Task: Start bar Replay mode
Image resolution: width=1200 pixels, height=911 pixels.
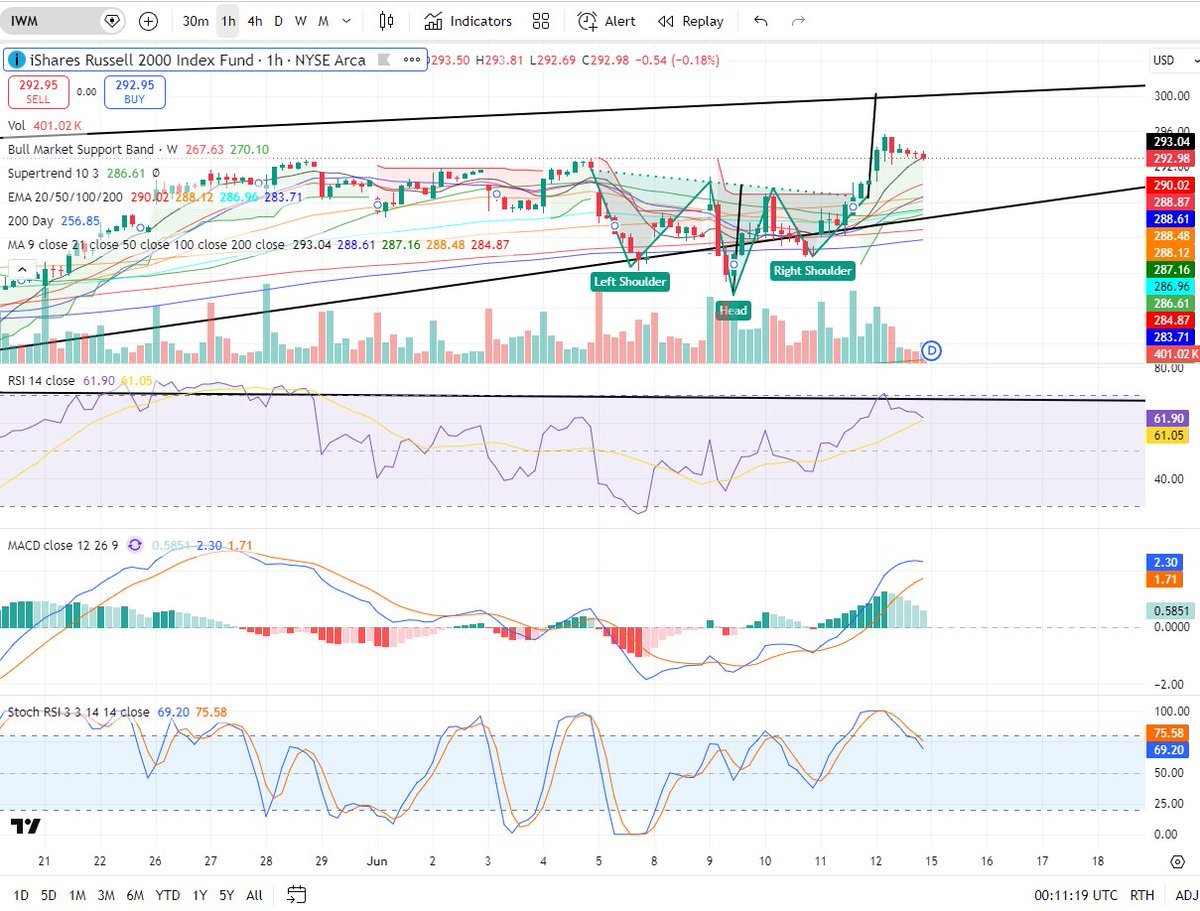Action: [691, 21]
